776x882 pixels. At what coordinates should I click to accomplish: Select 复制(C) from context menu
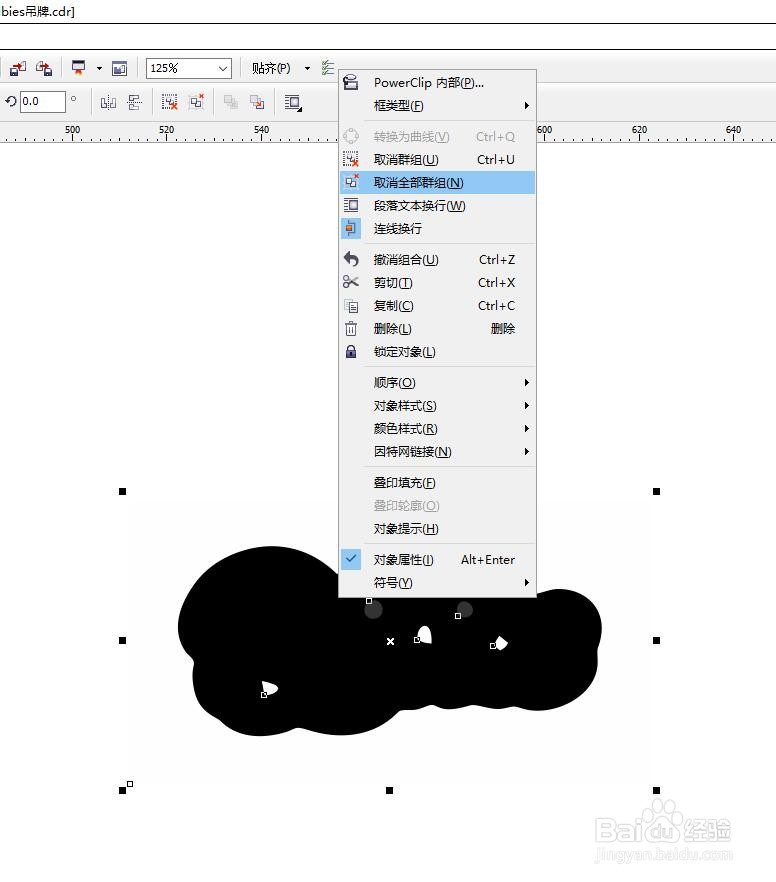(437, 306)
